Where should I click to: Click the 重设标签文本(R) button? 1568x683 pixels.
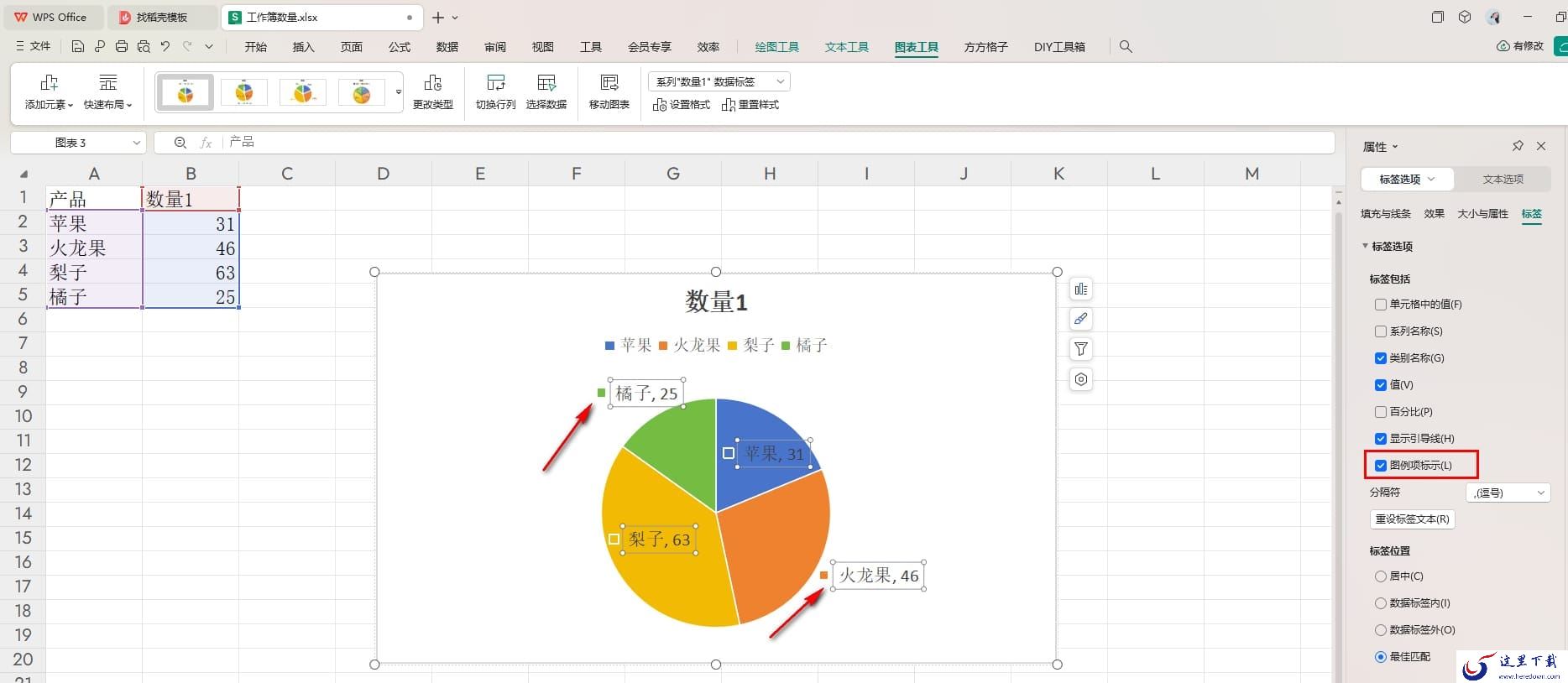click(1412, 519)
